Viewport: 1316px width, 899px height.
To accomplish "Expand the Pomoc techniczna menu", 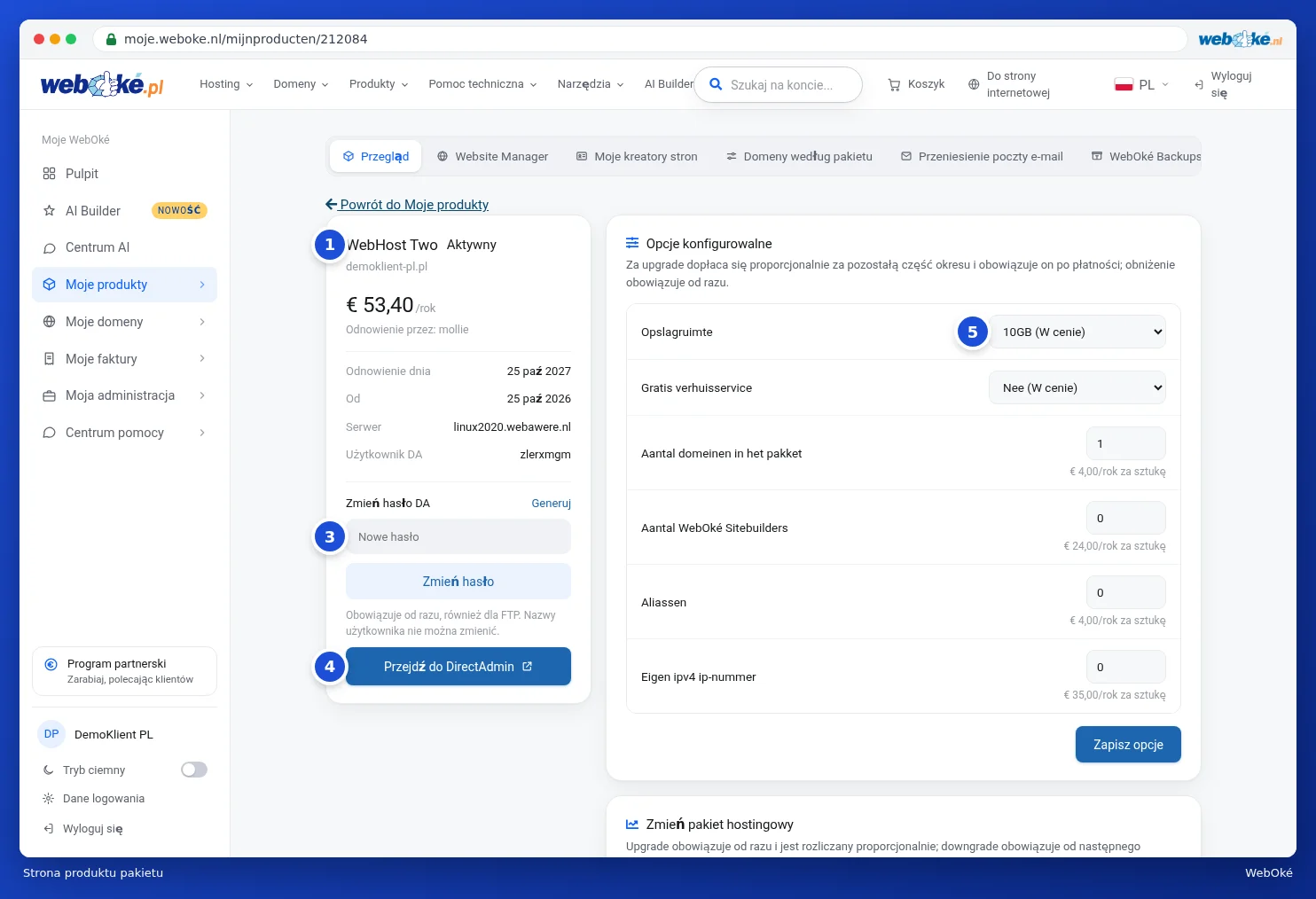I will click(482, 84).
